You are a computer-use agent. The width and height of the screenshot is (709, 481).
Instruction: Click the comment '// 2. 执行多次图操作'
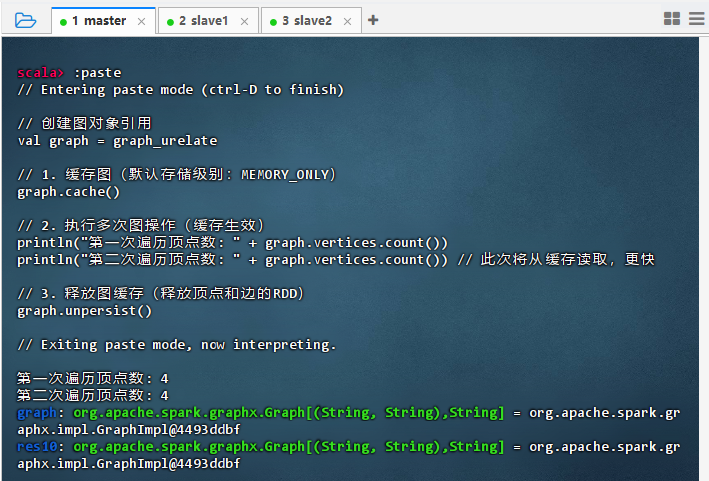point(141,225)
